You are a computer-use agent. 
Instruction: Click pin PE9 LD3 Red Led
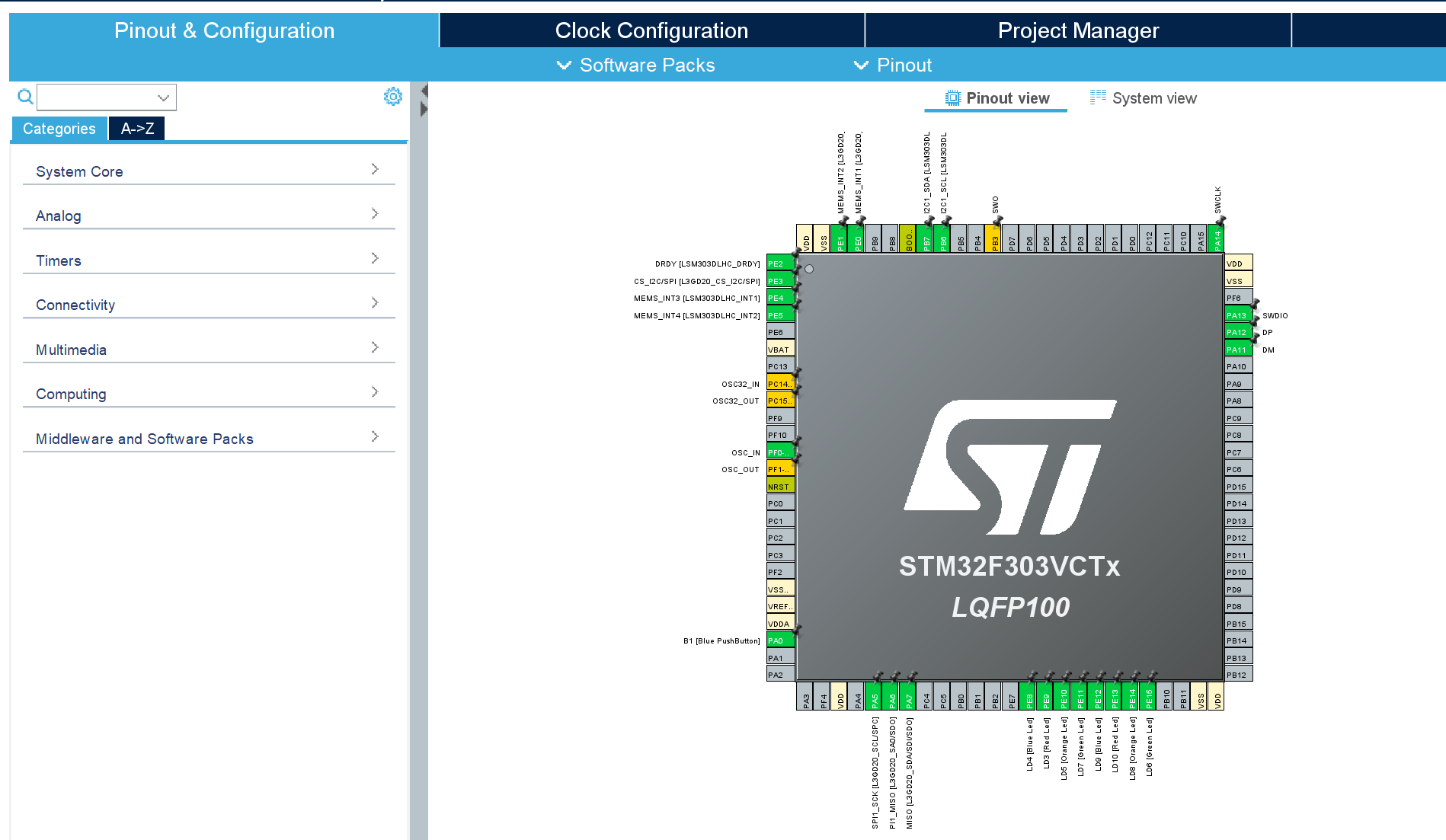pyautogui.click(x=1045, y=696)
